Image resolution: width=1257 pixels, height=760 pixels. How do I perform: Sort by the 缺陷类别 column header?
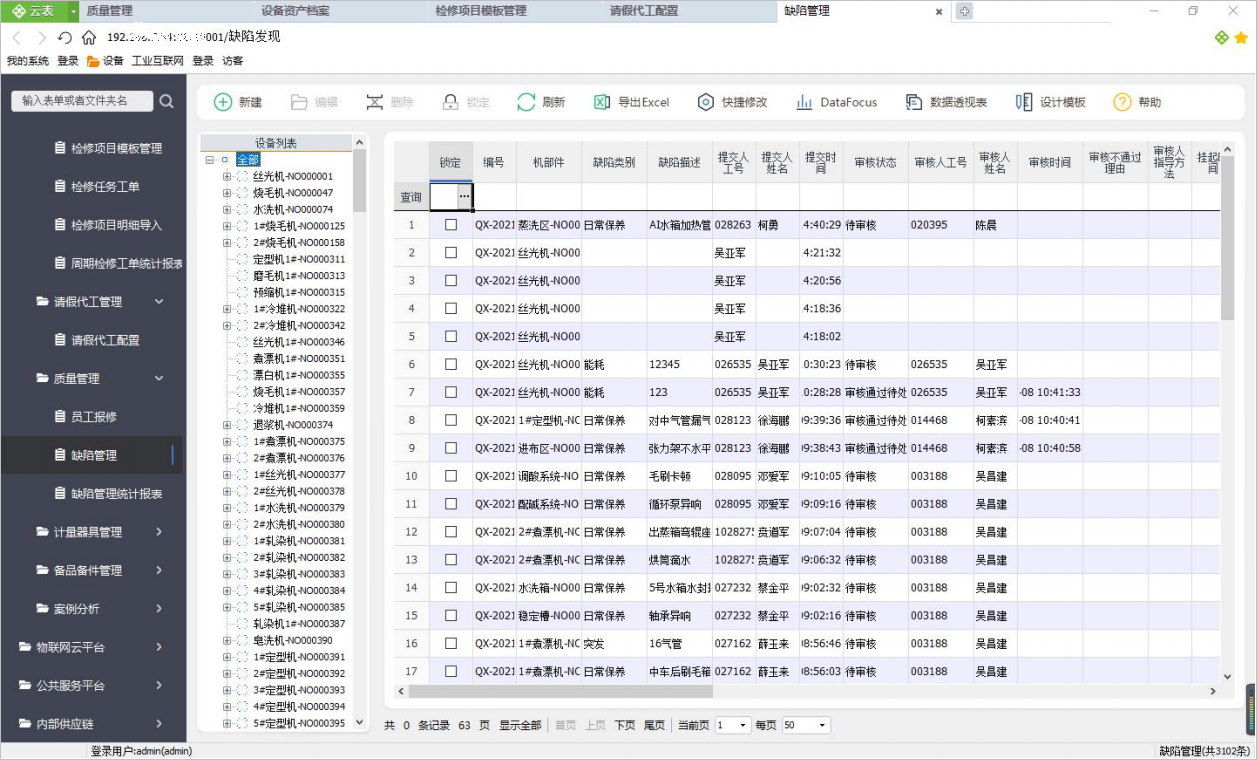click(614, 162)
